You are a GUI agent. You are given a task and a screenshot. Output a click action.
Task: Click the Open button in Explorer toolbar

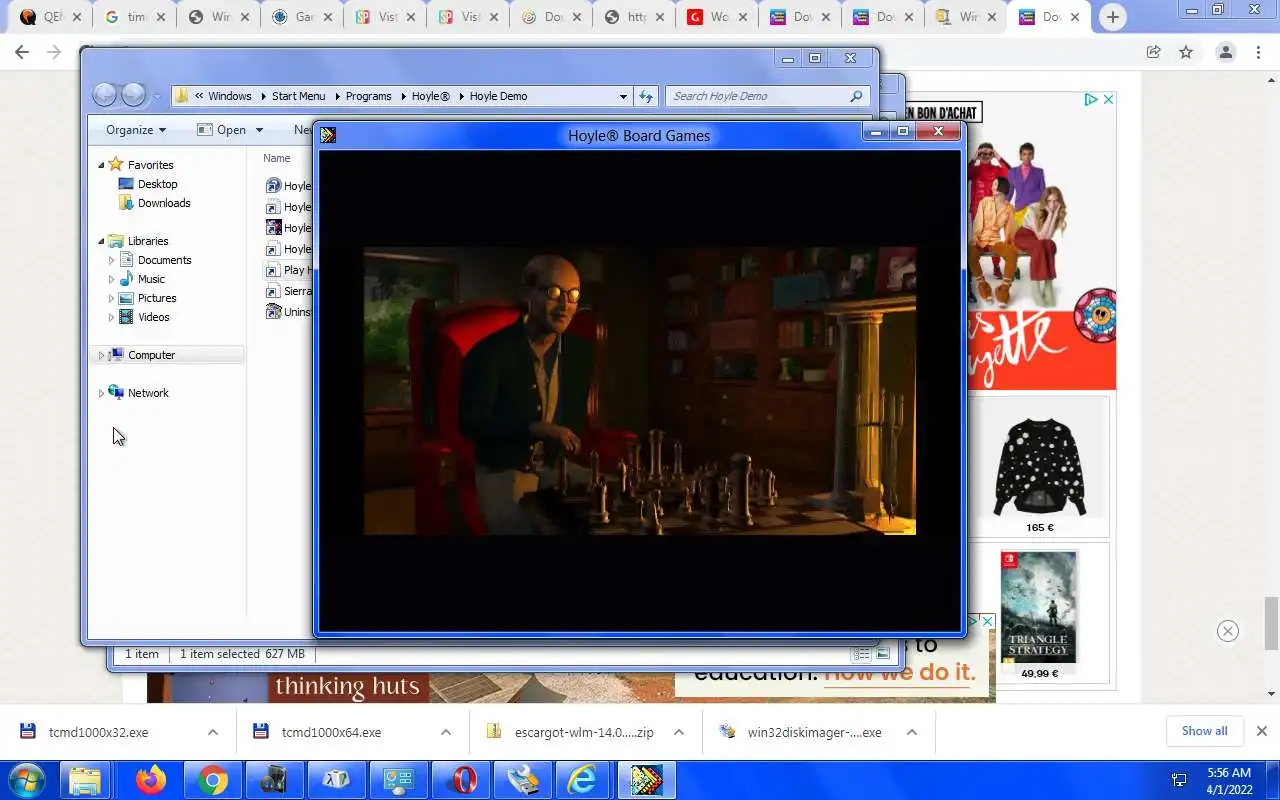coord(222,129)
